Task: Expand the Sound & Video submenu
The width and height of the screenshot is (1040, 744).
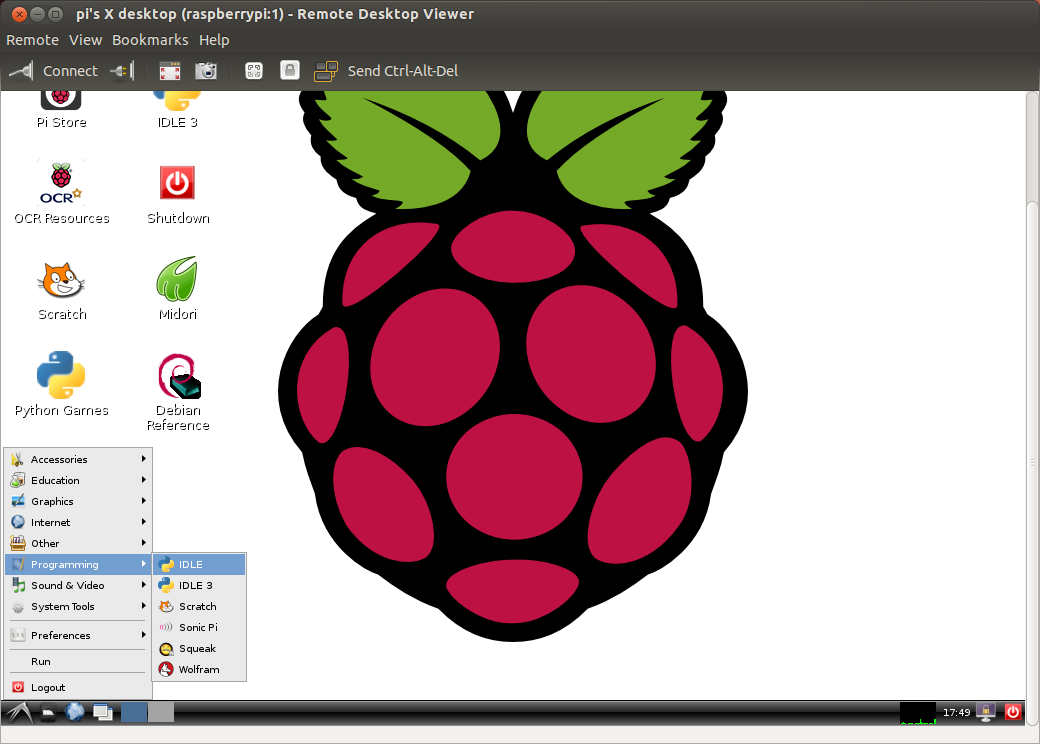Action: (x=78, y=586)
